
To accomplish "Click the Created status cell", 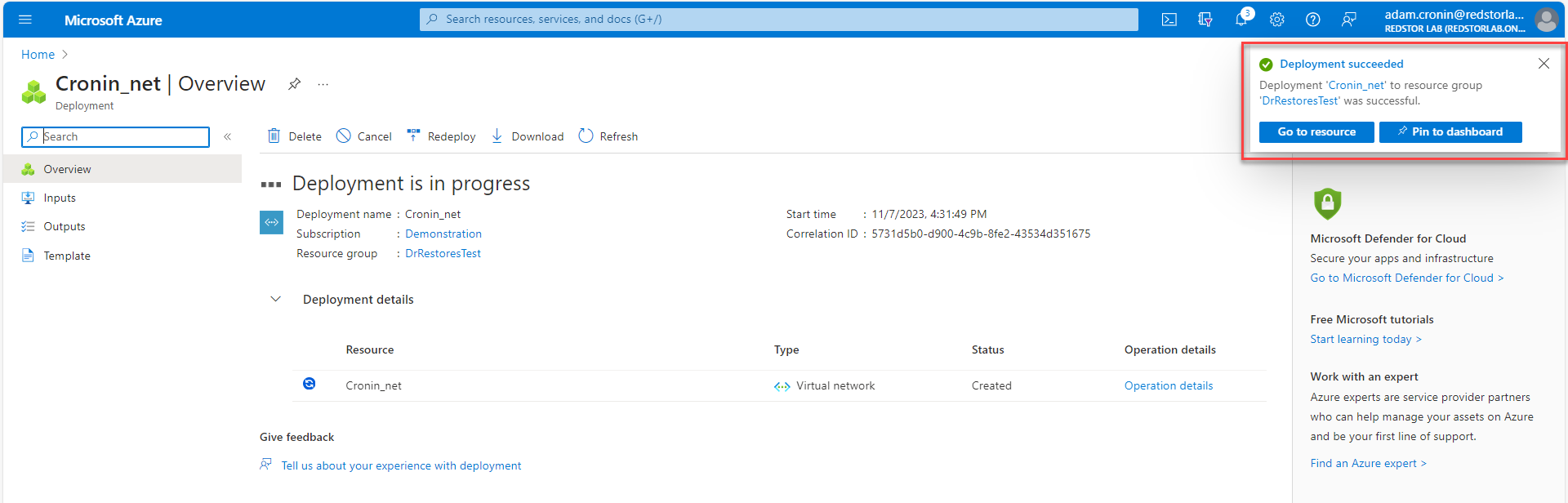I will tap(991, 385).
